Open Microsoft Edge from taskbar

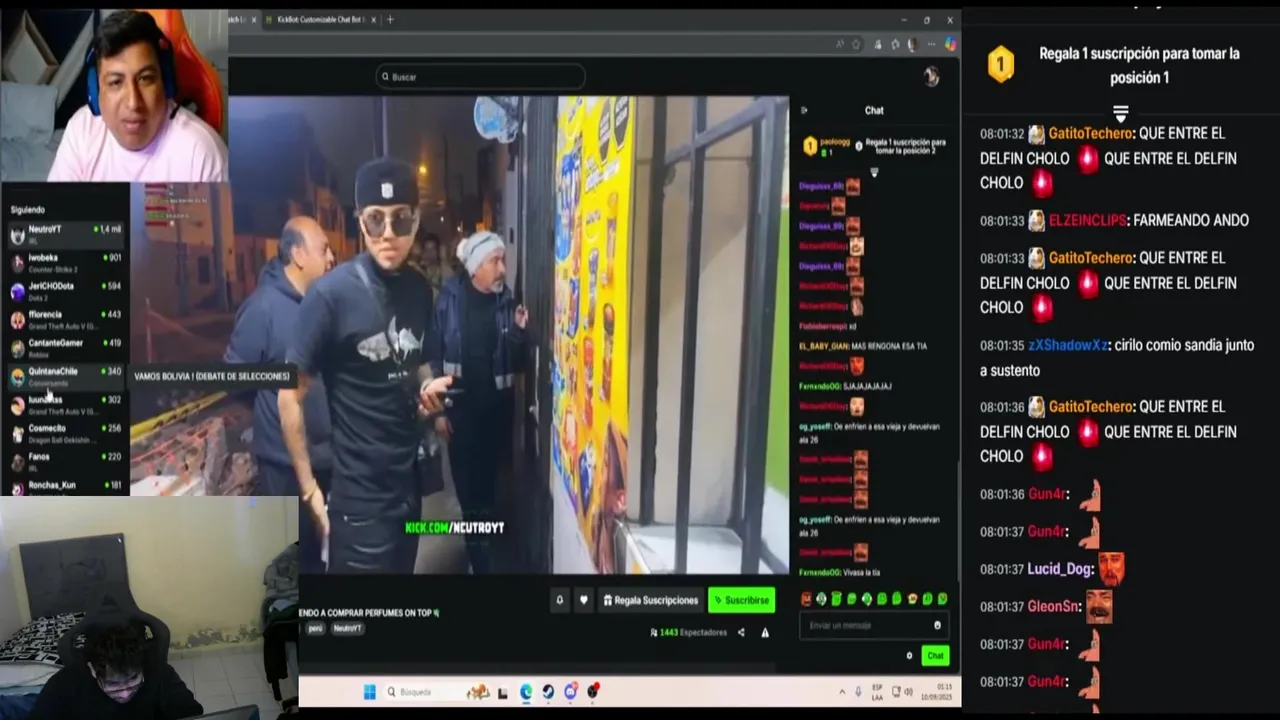526,691
